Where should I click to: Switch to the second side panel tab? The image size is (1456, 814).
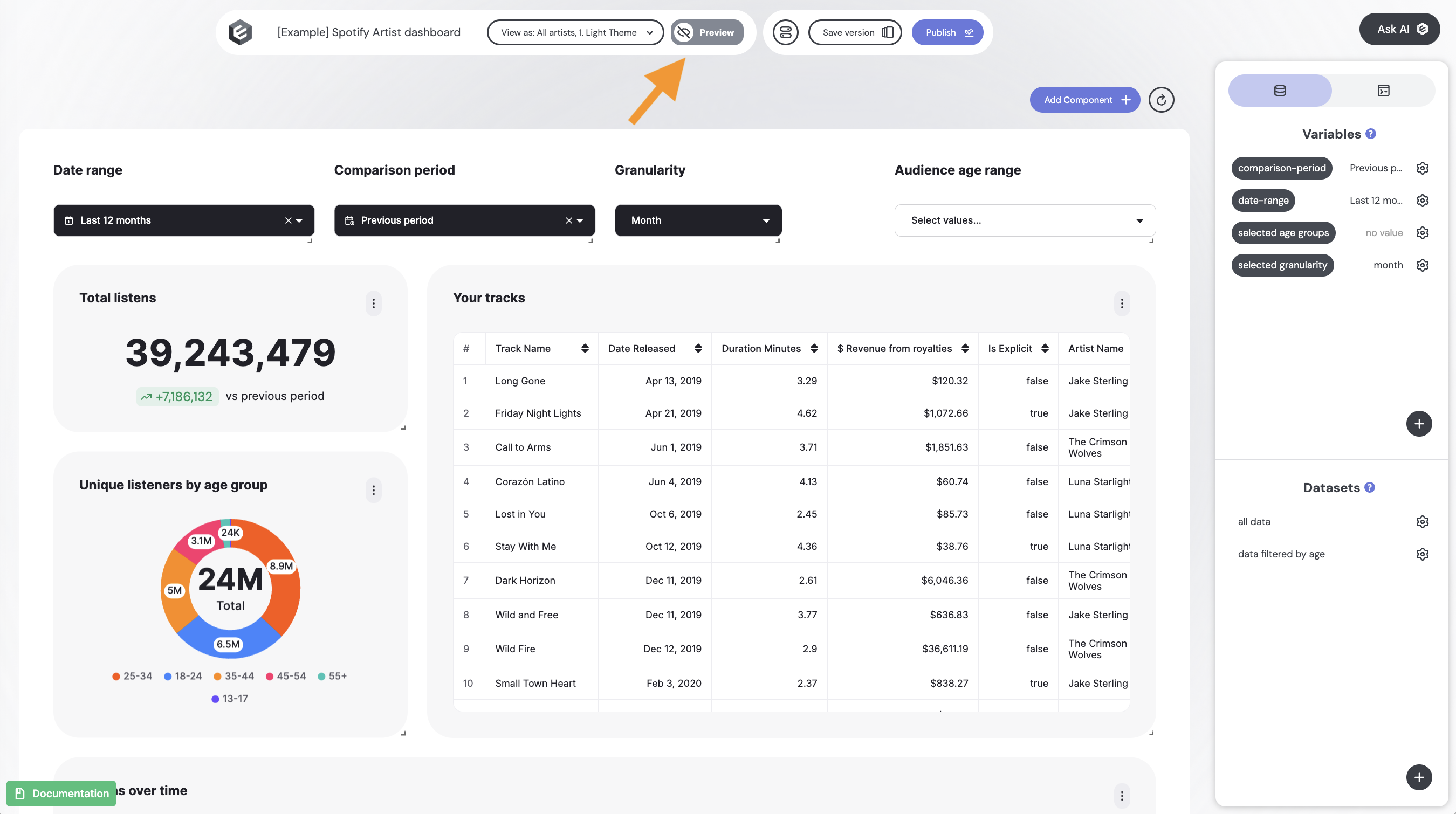1383,91
